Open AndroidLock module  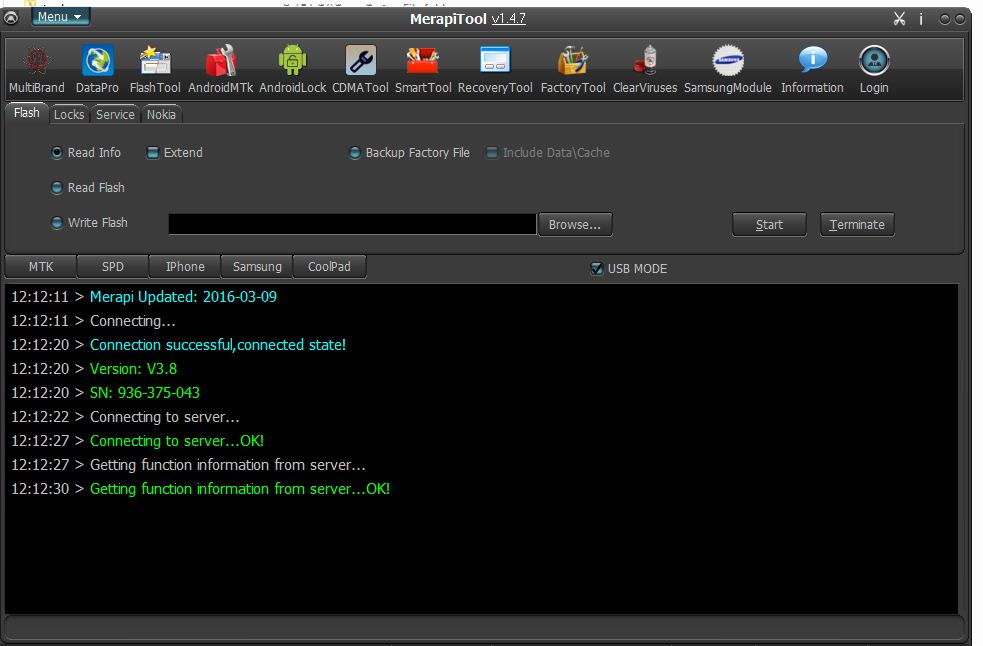(x=293, y=69)
